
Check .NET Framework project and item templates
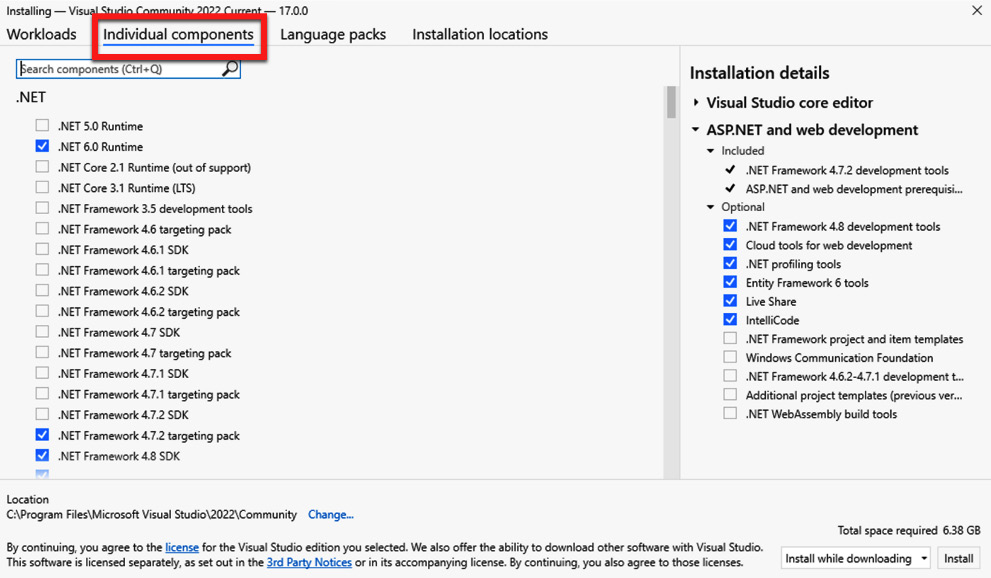[x=730, y=339]
